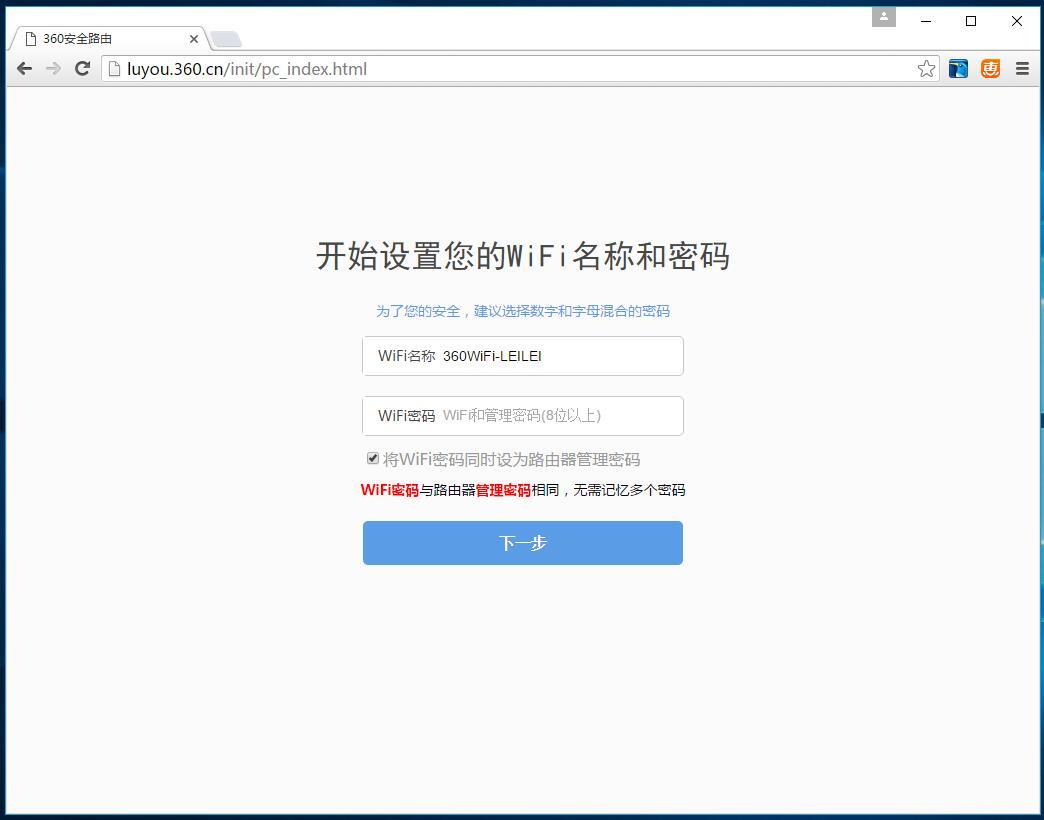Click the page info icon in address bar

[115, 69]
